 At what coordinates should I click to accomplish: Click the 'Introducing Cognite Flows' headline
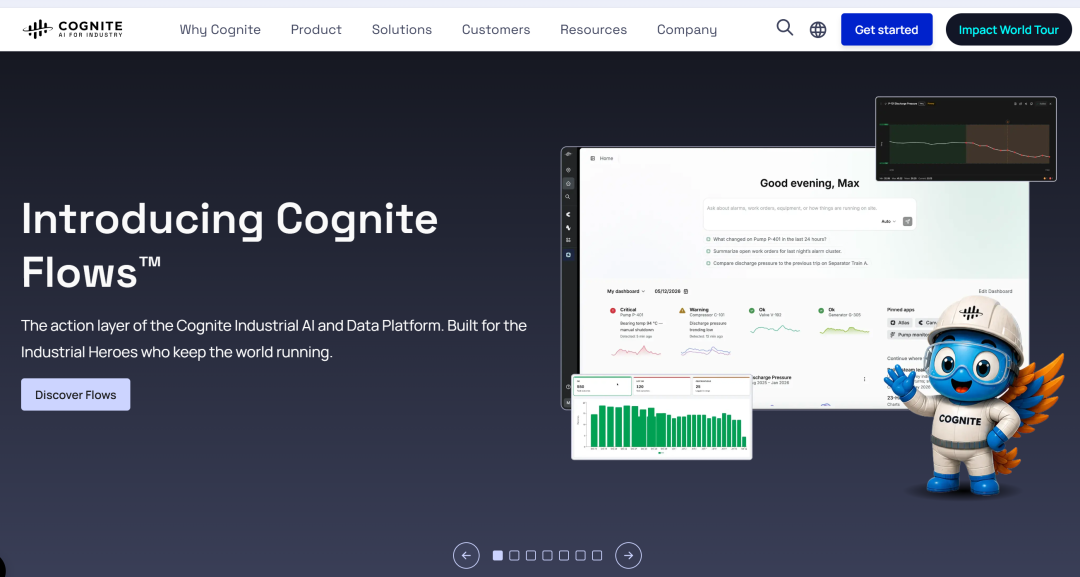pos(229,245)
